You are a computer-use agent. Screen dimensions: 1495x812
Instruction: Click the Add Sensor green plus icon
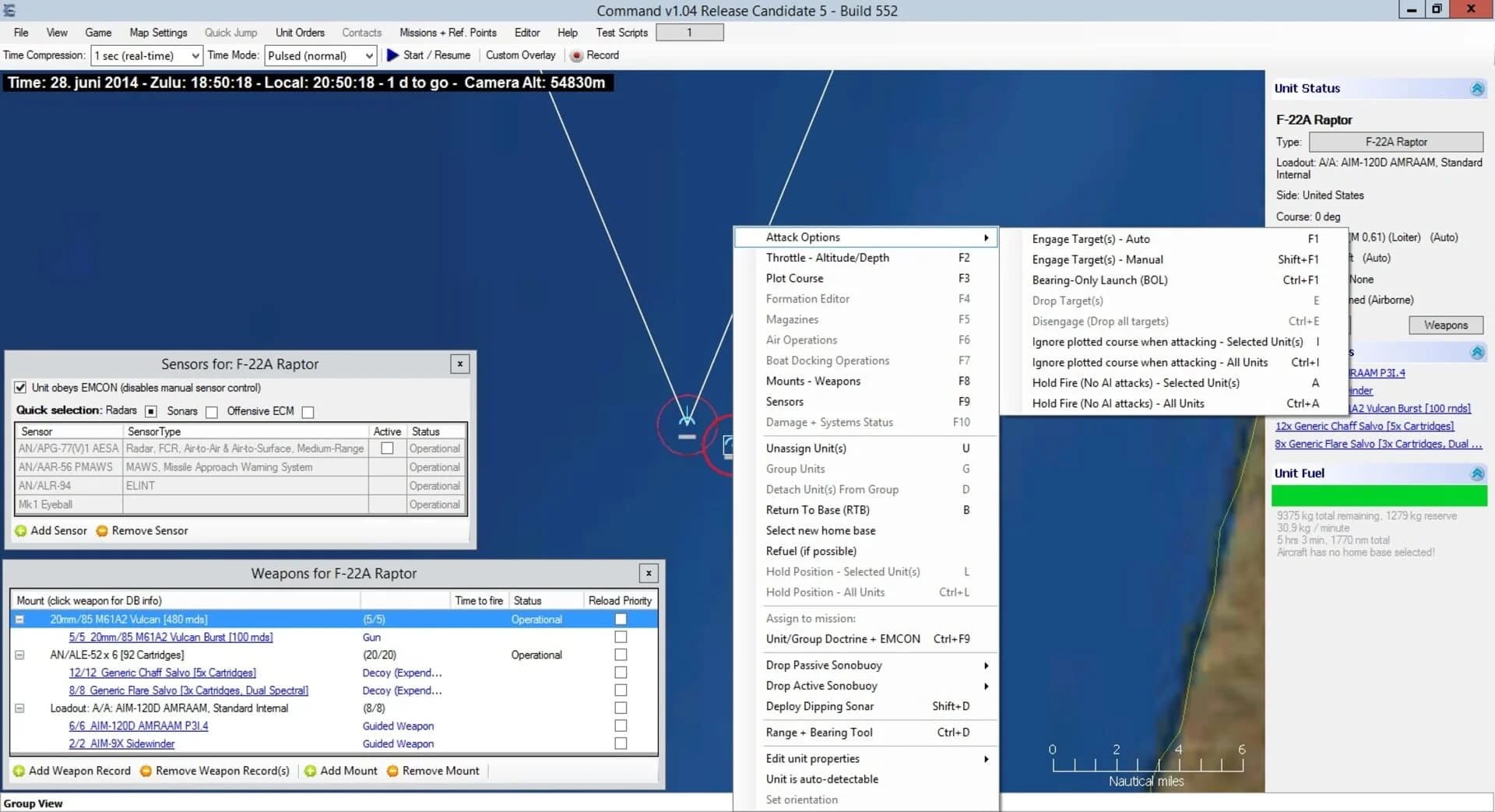21,530
